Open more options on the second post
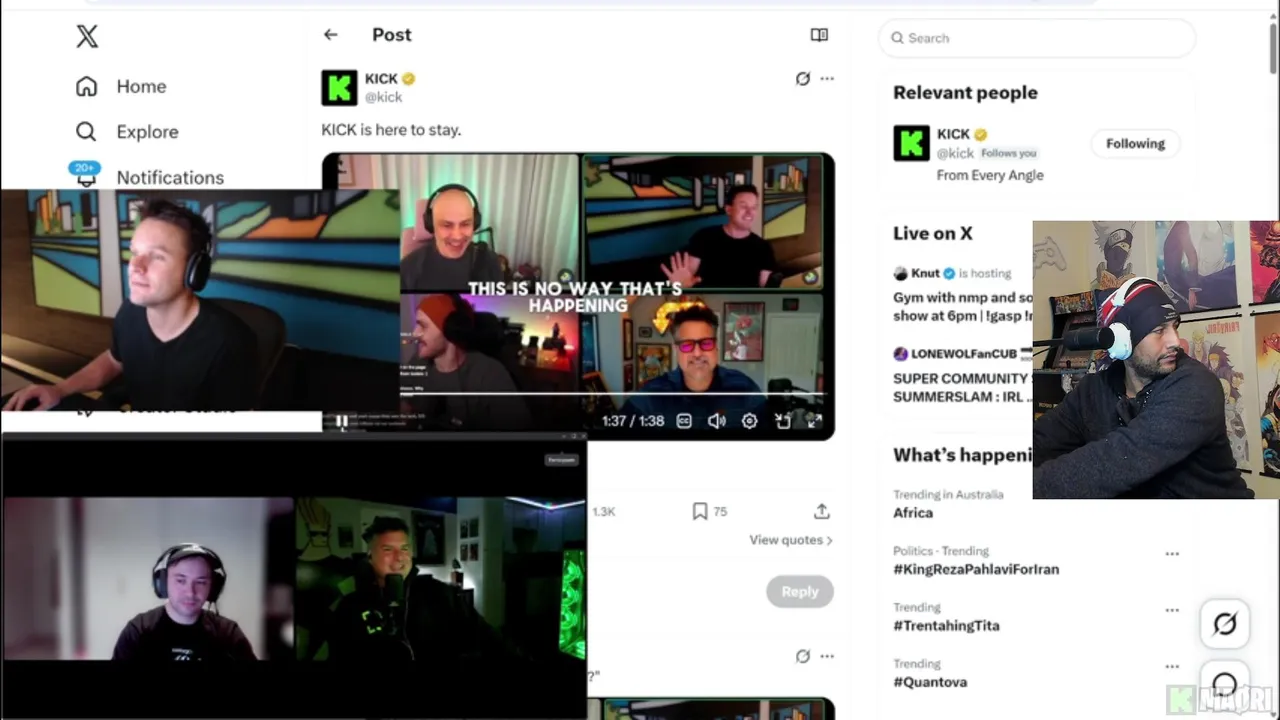1280x720 pixels. coord(827,656)
